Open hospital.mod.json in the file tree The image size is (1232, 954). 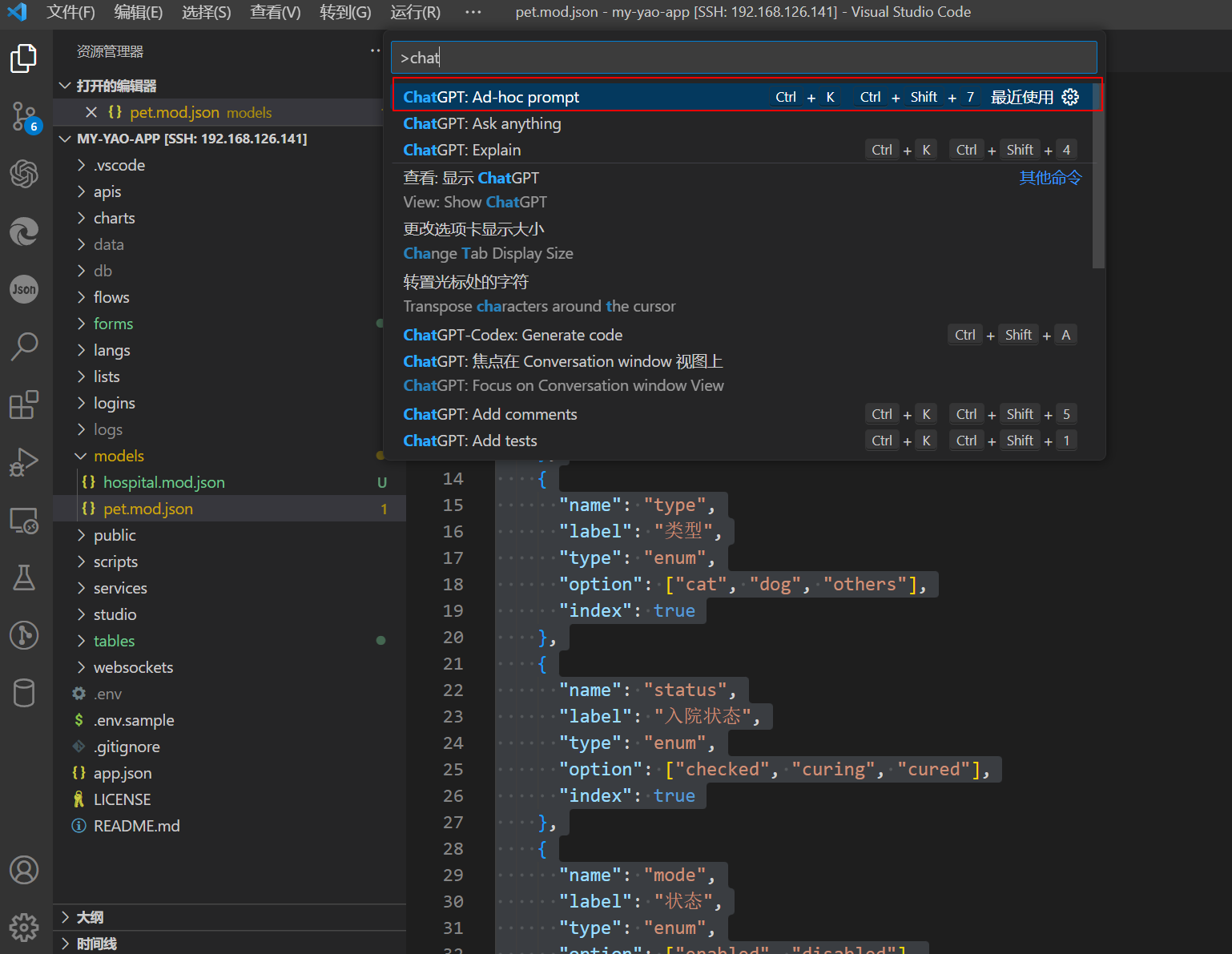pos(163,482)
